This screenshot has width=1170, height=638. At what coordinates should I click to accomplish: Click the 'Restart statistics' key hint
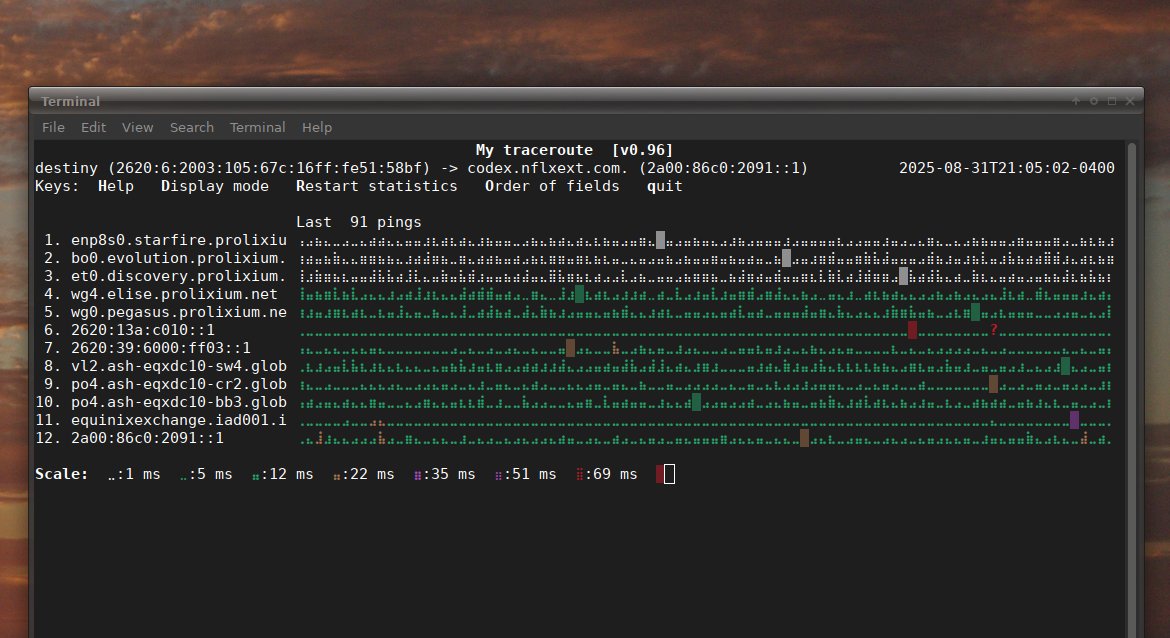click(377, 186)
